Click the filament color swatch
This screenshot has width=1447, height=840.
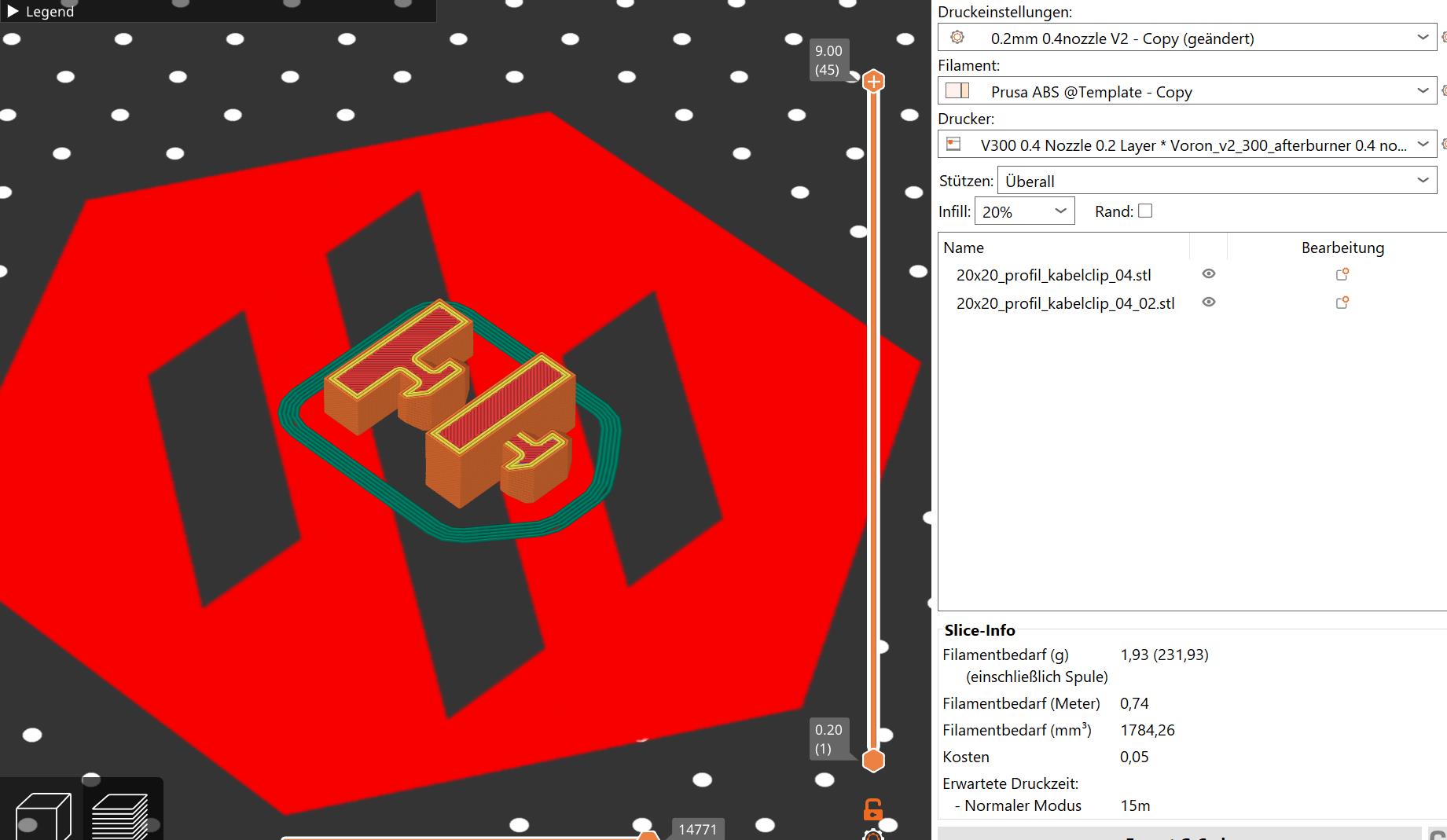(x=957, y=91)
